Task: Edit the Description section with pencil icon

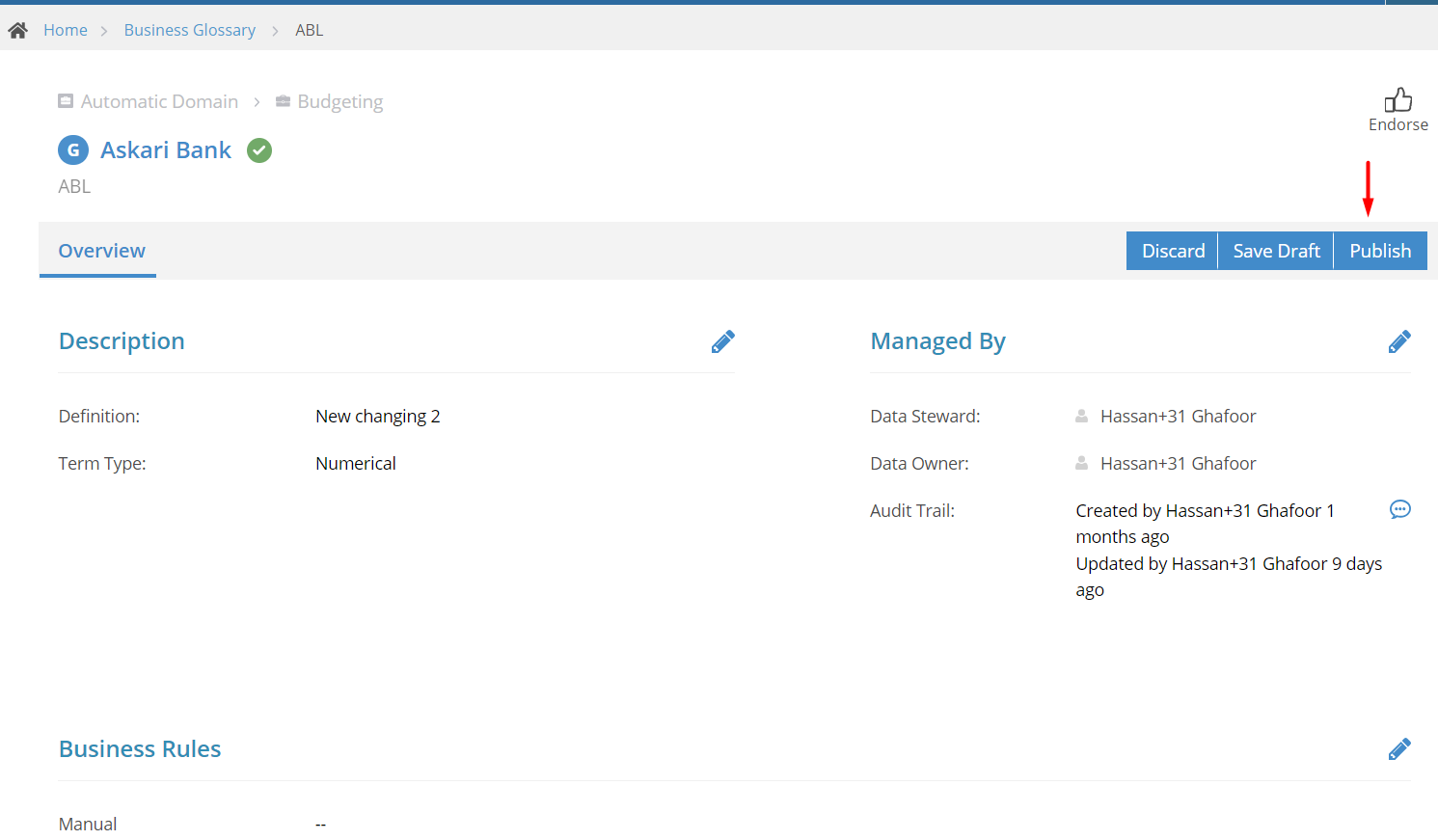Action: (x=723, y=341)
